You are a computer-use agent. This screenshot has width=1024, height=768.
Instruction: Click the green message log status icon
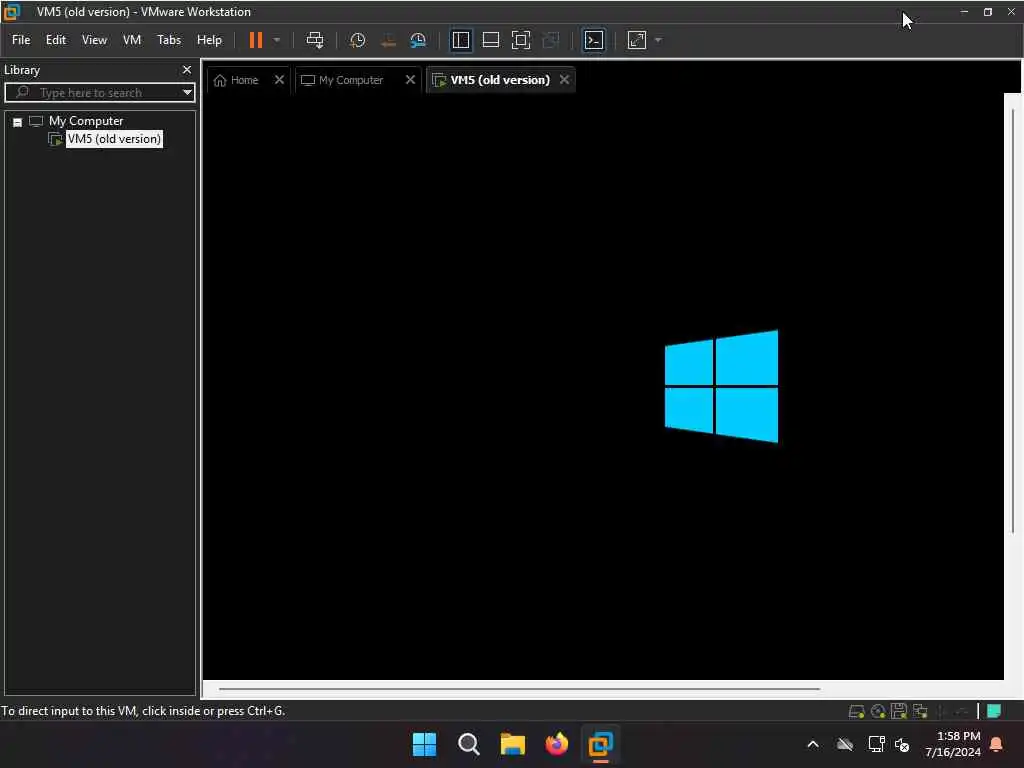pyautogui.click(x=993, y=711)
